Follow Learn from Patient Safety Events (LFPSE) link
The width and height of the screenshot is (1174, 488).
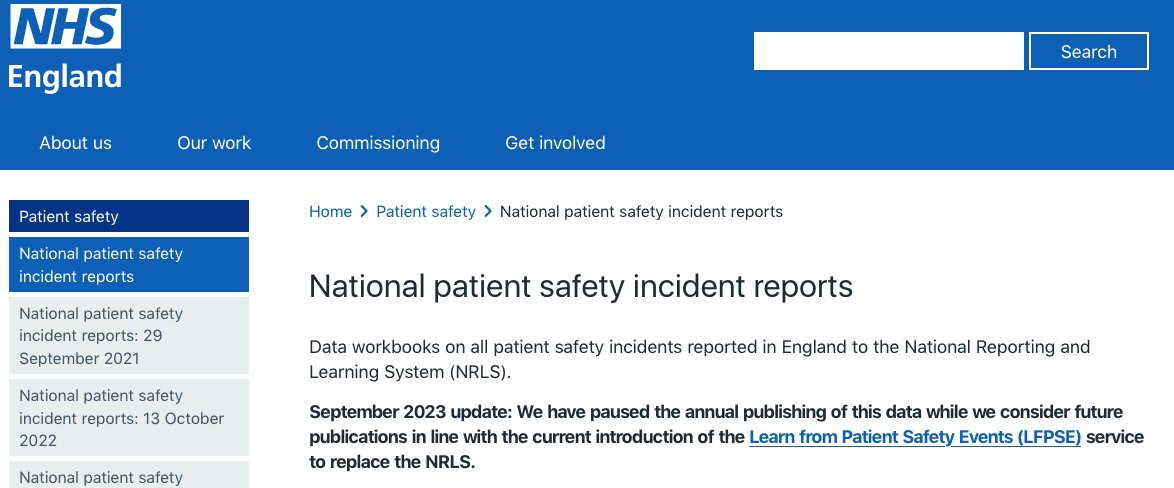[915, 437]
